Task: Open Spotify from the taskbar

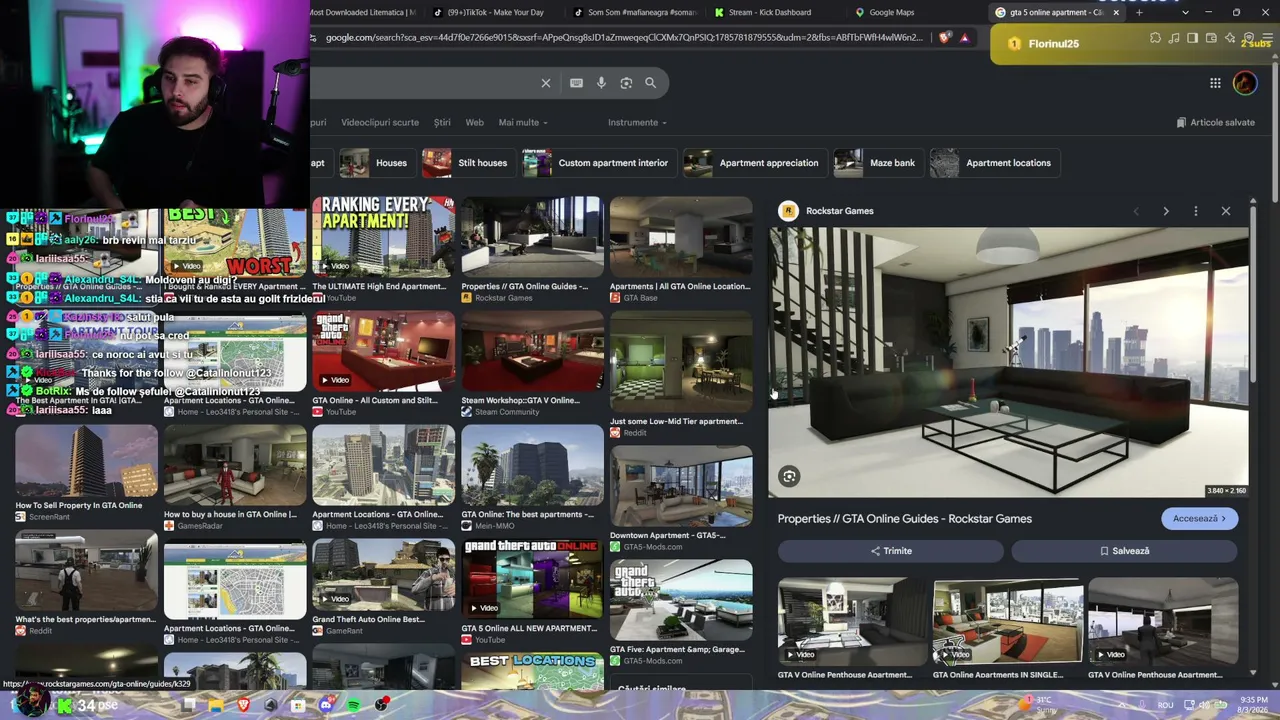Action: point(354,705)
